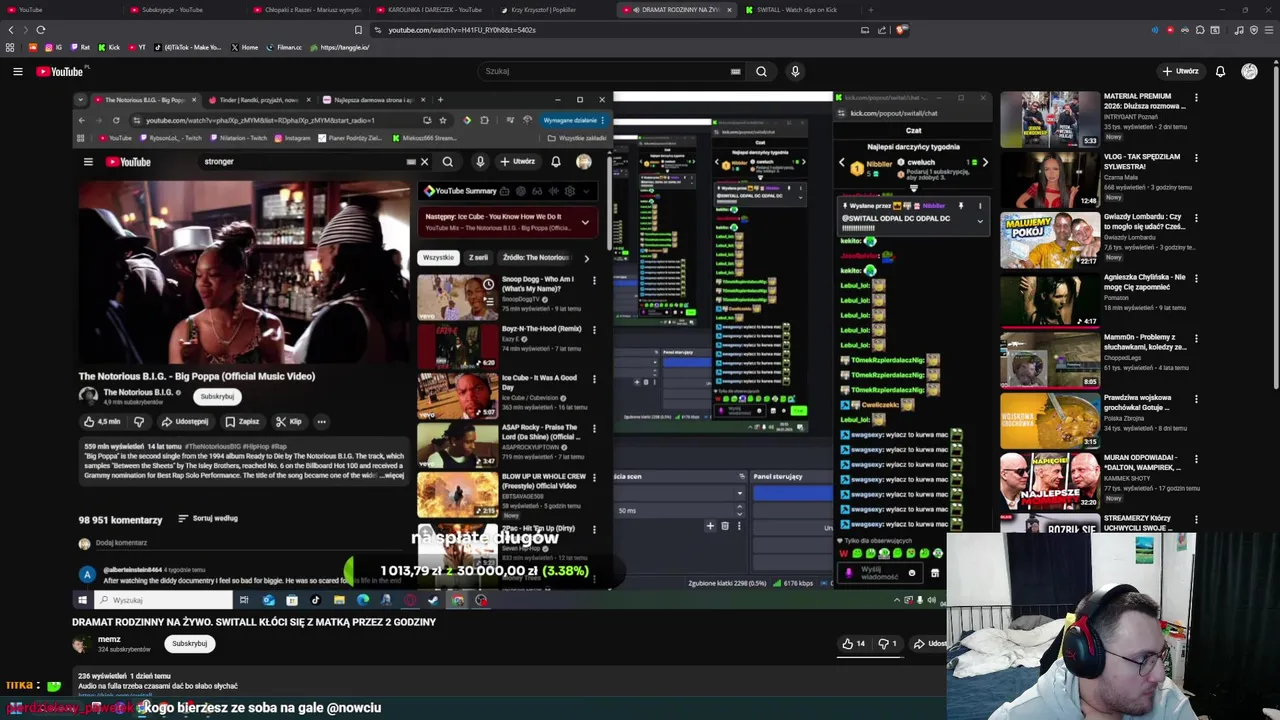The width and height of the screenshot is (1280, 720).
Task: Open options for Mamm0n - Problemy z słuchawkami
Action: [x=1196, y=338]
